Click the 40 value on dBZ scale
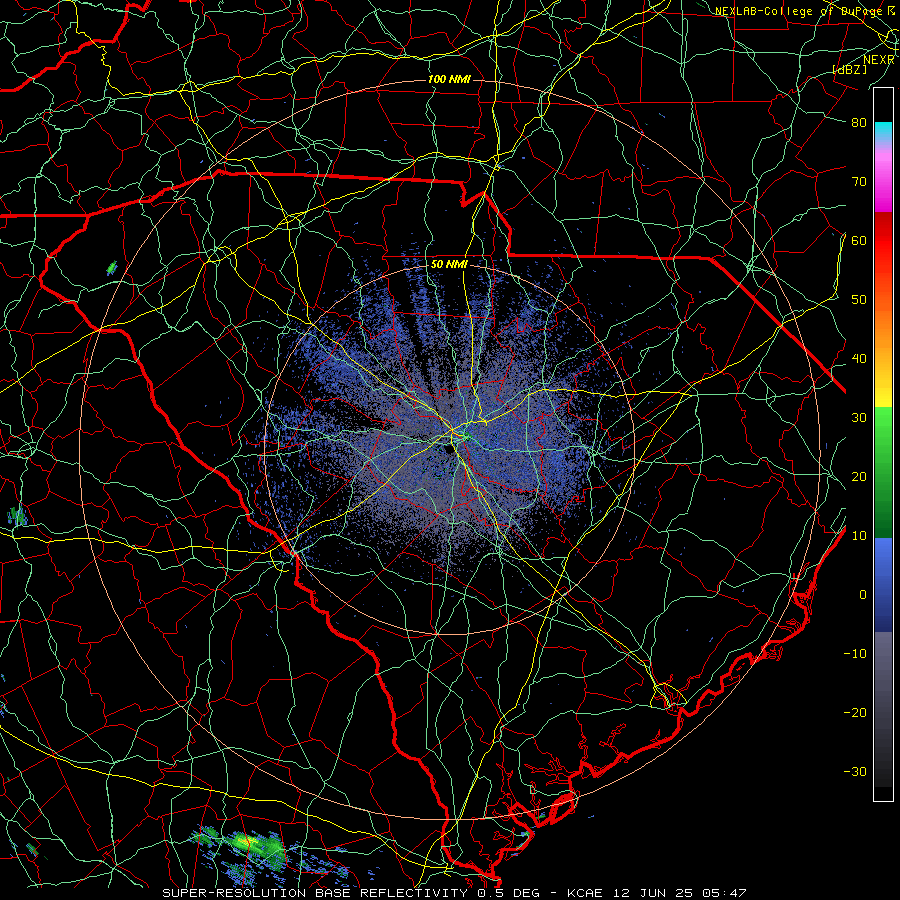This screenshot has height=900, width=900. click(x=859, y=359)
